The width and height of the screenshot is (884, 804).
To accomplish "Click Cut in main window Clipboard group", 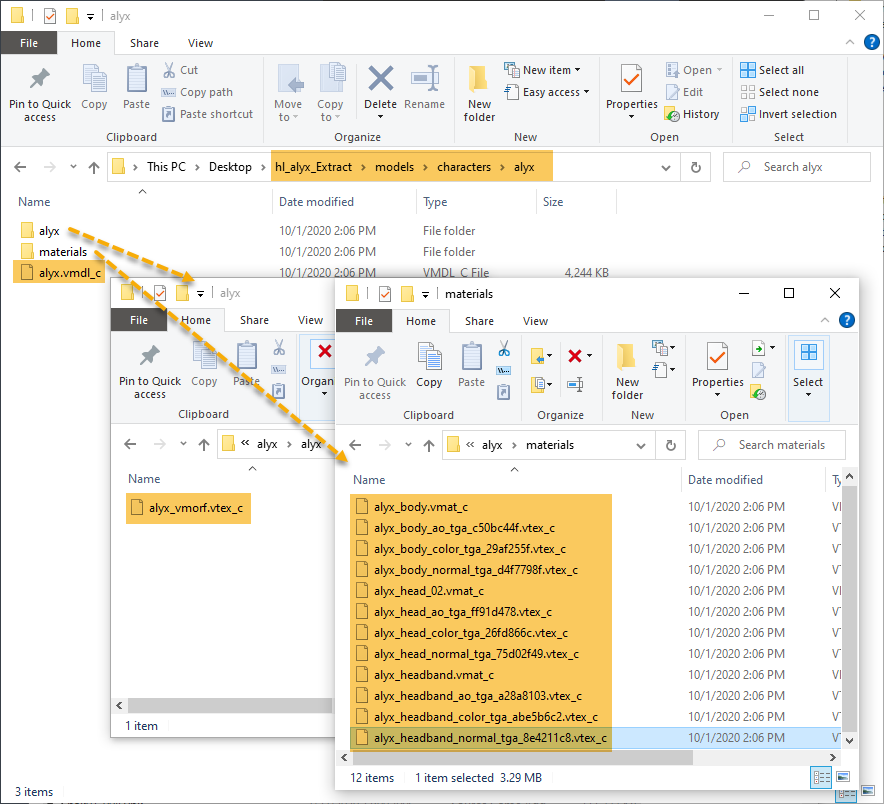I will pos(181,70).
